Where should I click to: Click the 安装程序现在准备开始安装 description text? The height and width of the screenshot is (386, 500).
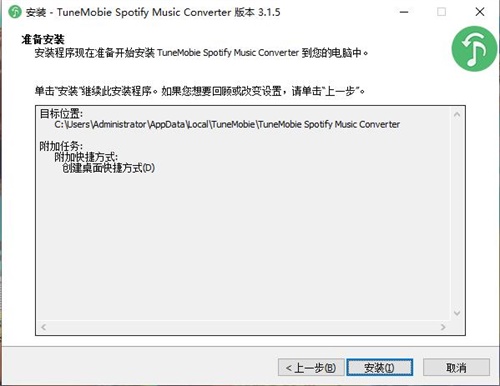pos(201,53)
